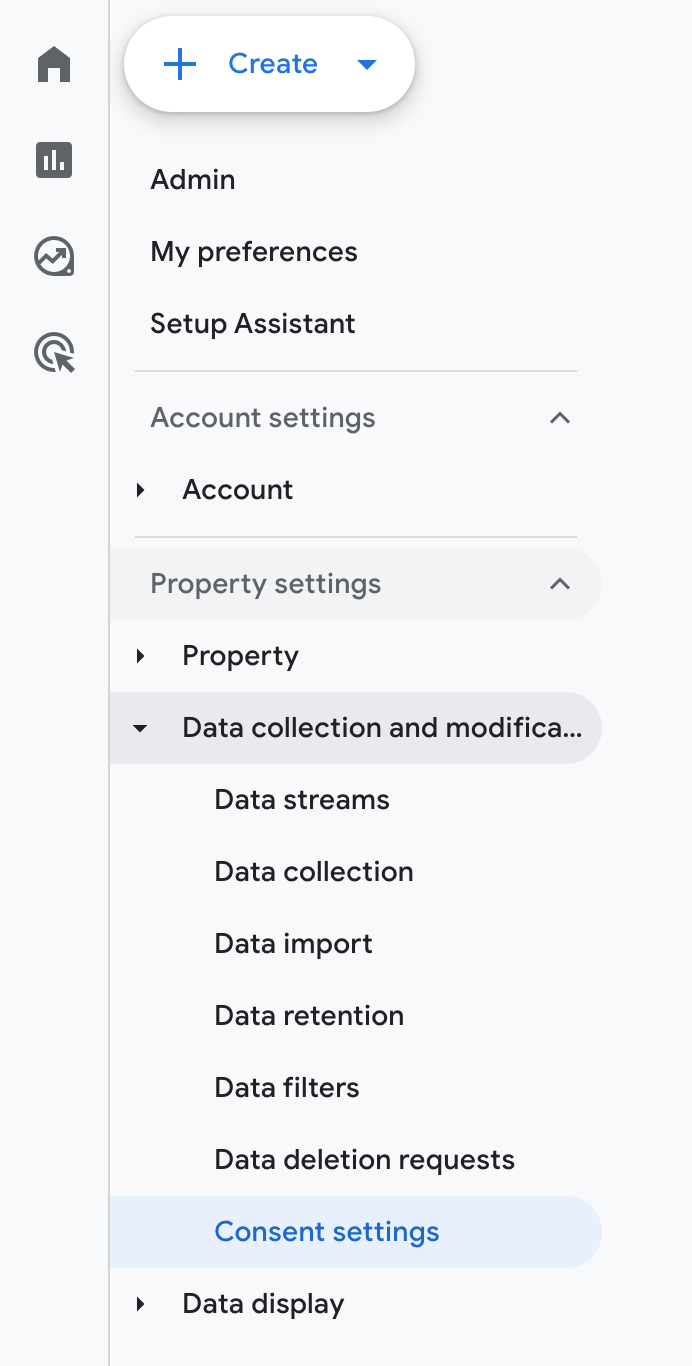The height and width of the screenshot is (1366, 692).
Task: Expand the Account tree arrow
Action: 141,490
